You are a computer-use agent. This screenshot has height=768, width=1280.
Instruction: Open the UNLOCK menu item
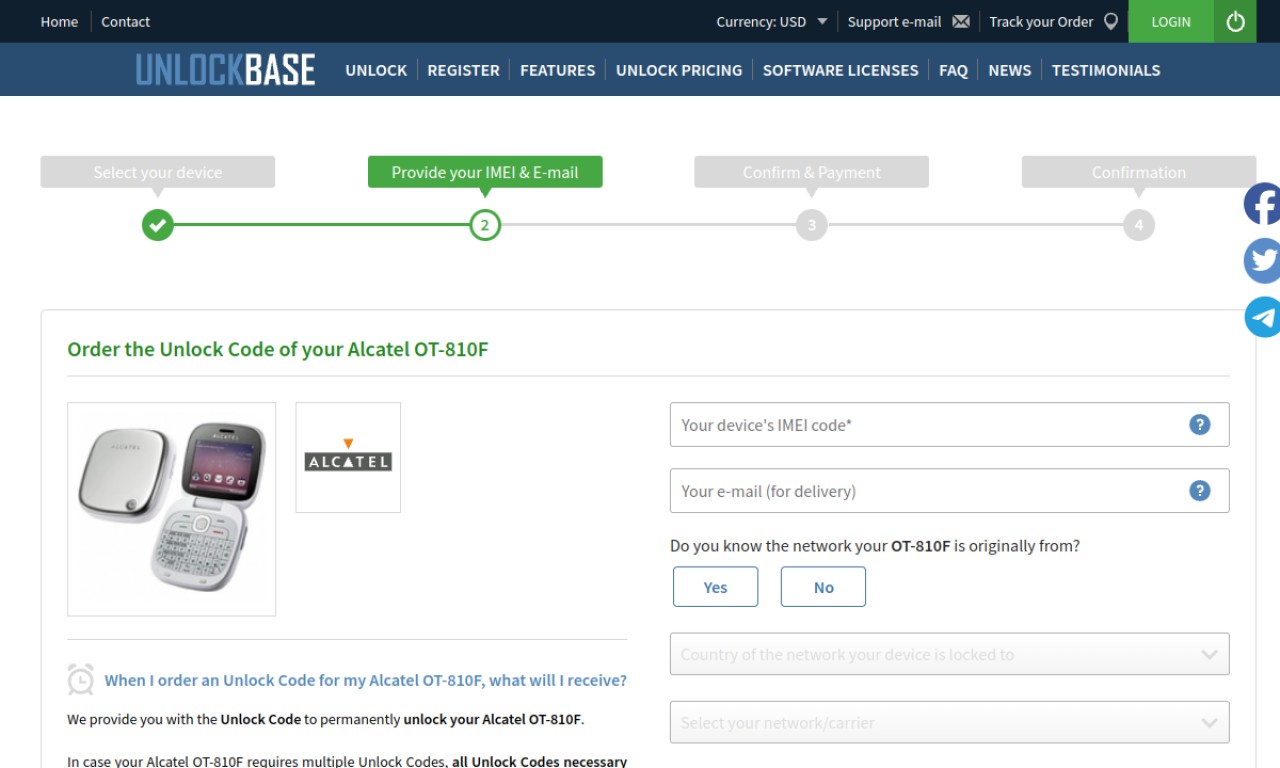coord(376,70)
